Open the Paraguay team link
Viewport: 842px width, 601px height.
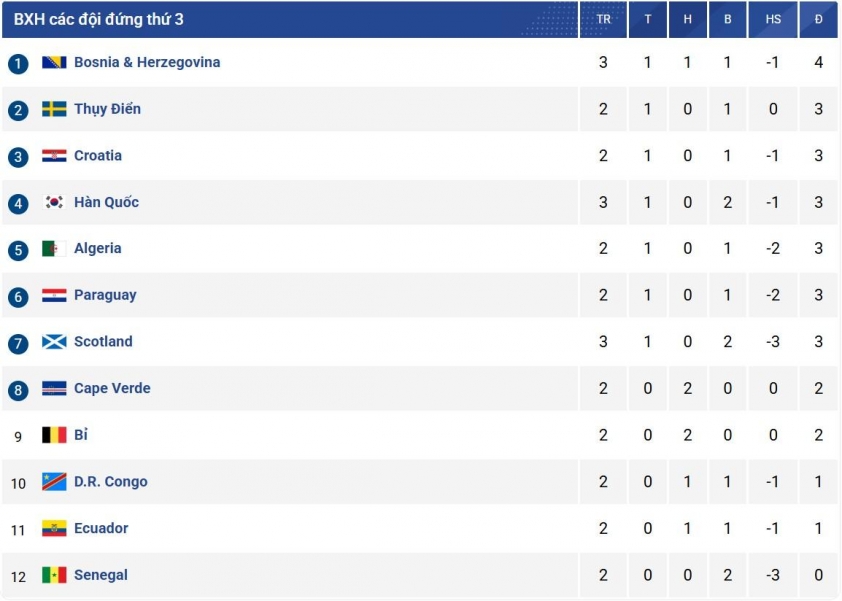tap(105, 295)
